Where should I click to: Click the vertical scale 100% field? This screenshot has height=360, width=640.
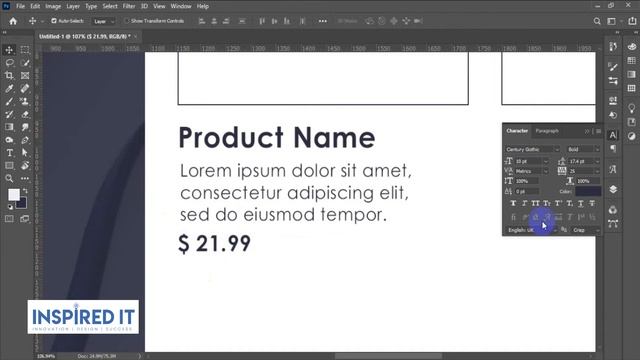click(526, 181)
